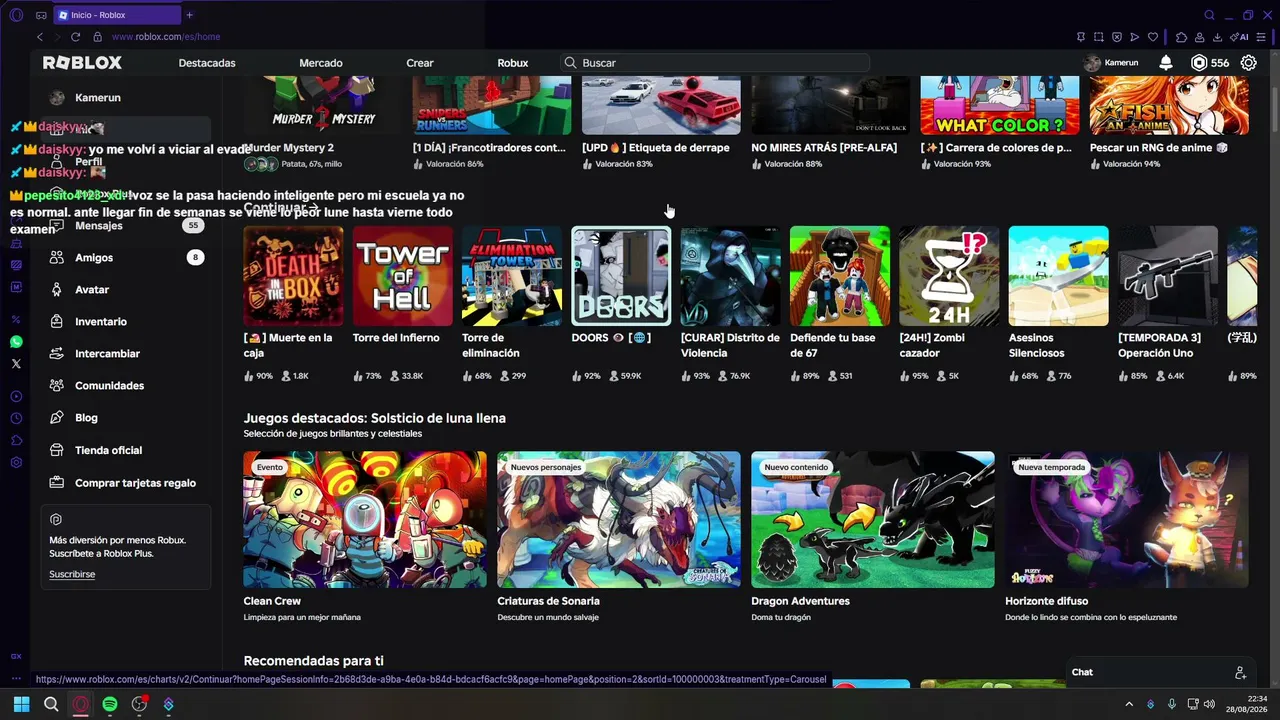Open the Opera menu logo
Screen dimensions: 1280x720
(16, 15)
